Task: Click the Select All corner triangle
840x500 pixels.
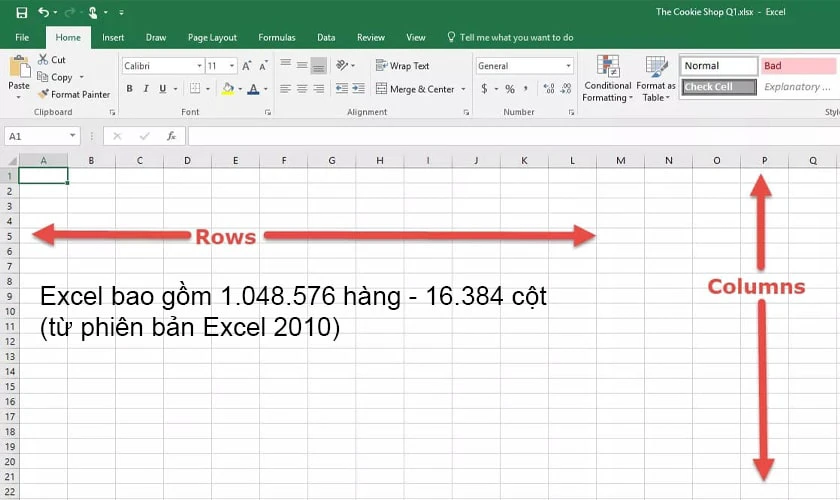Action: coord(10,160)
